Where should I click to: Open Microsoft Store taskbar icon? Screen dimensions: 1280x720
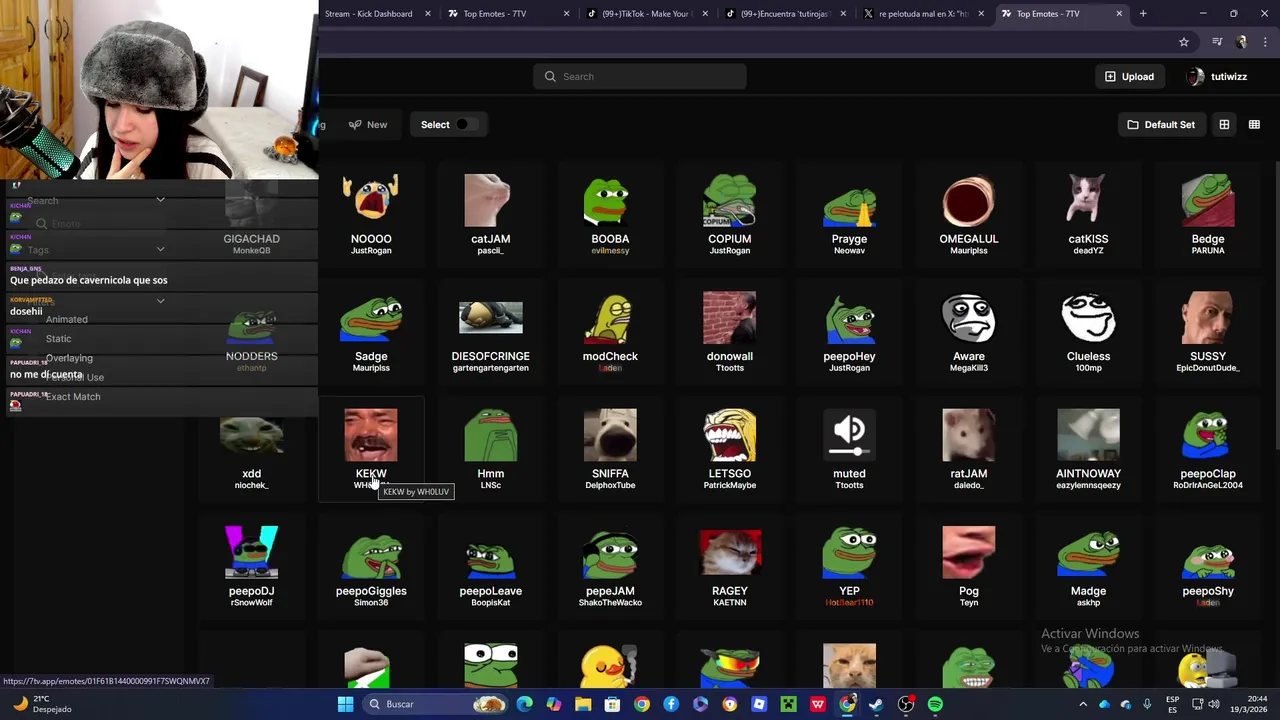(x=613, y=704)
